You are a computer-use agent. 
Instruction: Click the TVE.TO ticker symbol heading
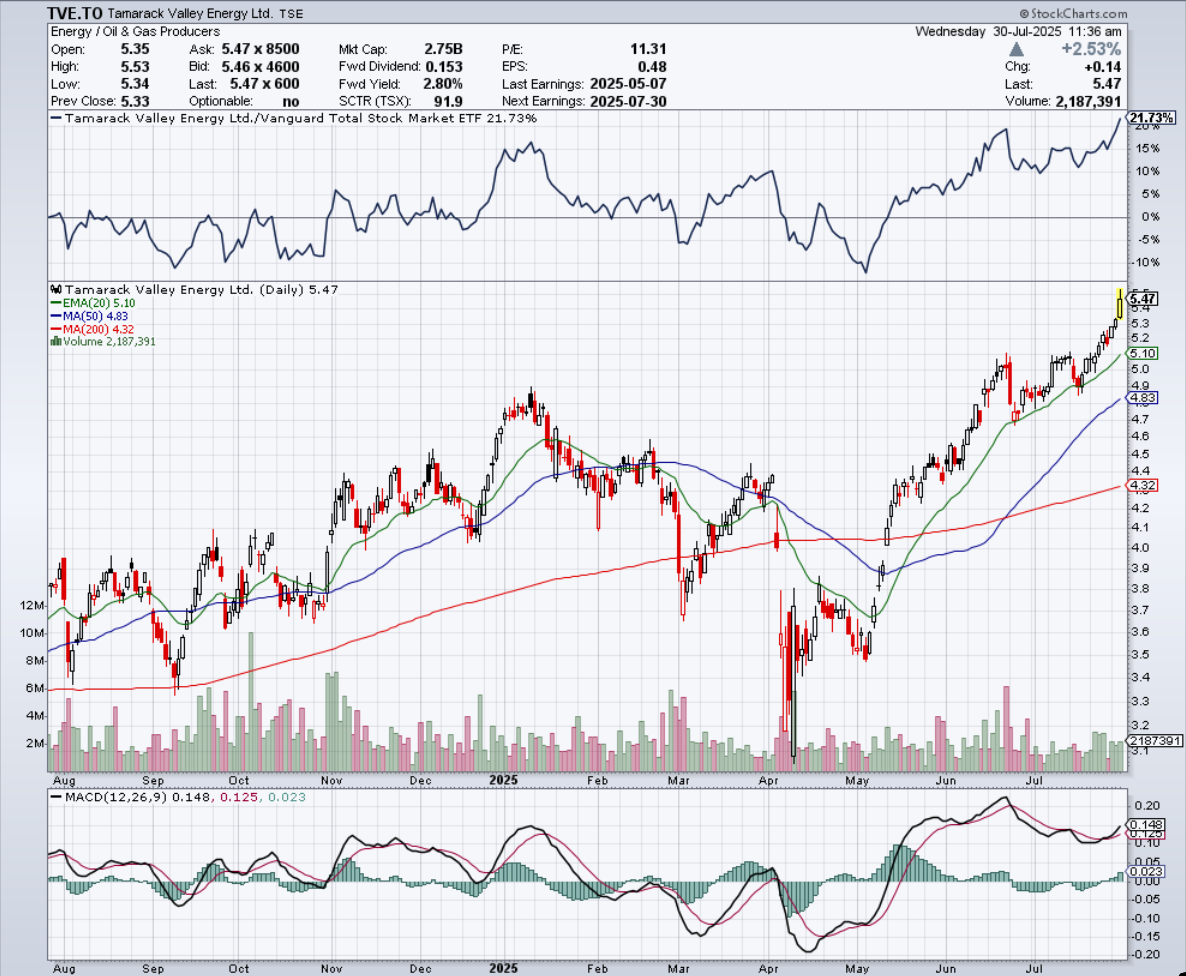tap(74, 14)
